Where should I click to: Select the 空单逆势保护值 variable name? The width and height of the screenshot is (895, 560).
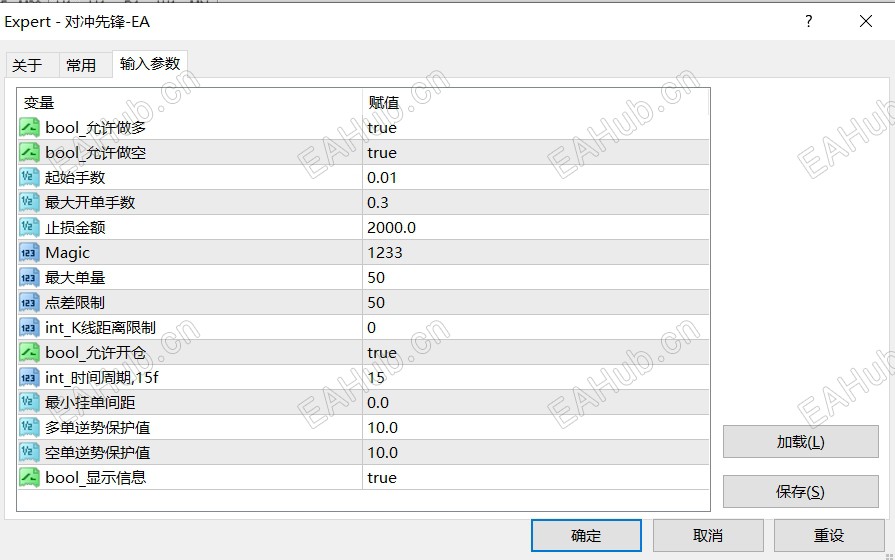[x=98, y=453]
